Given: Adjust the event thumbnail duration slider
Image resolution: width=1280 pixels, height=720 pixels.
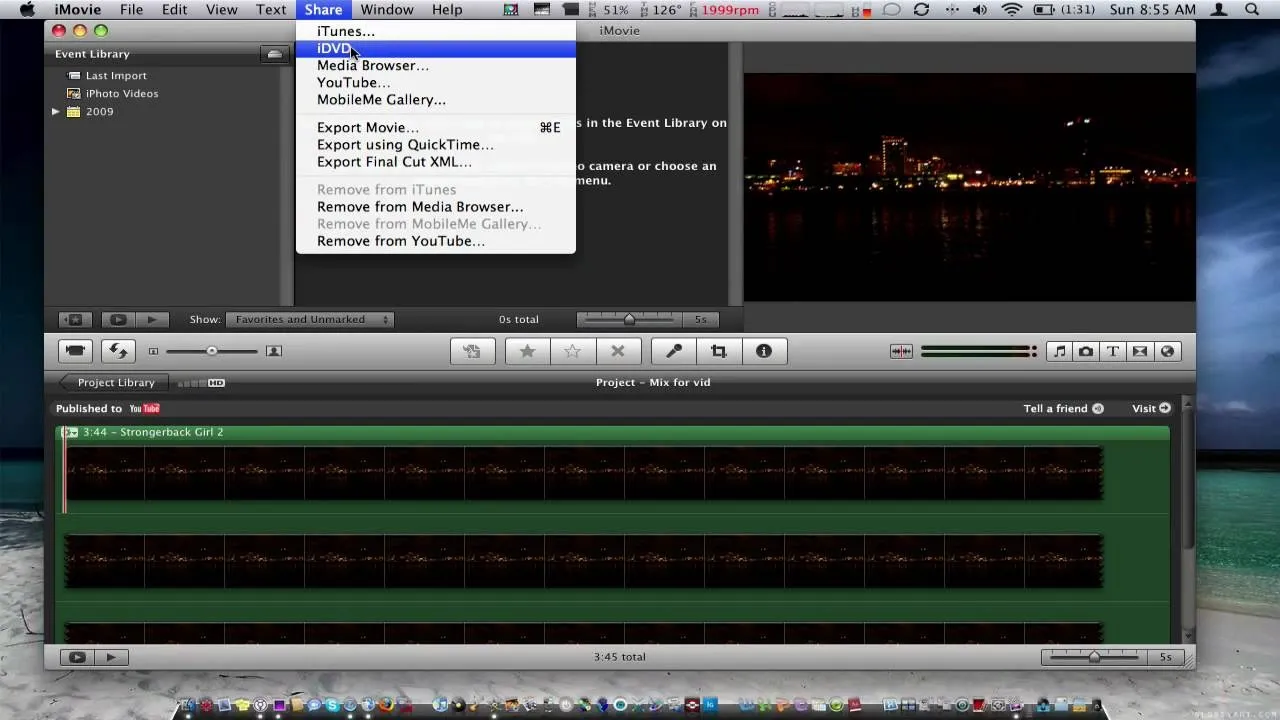Looking at the screenshot, I should (629, 319).
